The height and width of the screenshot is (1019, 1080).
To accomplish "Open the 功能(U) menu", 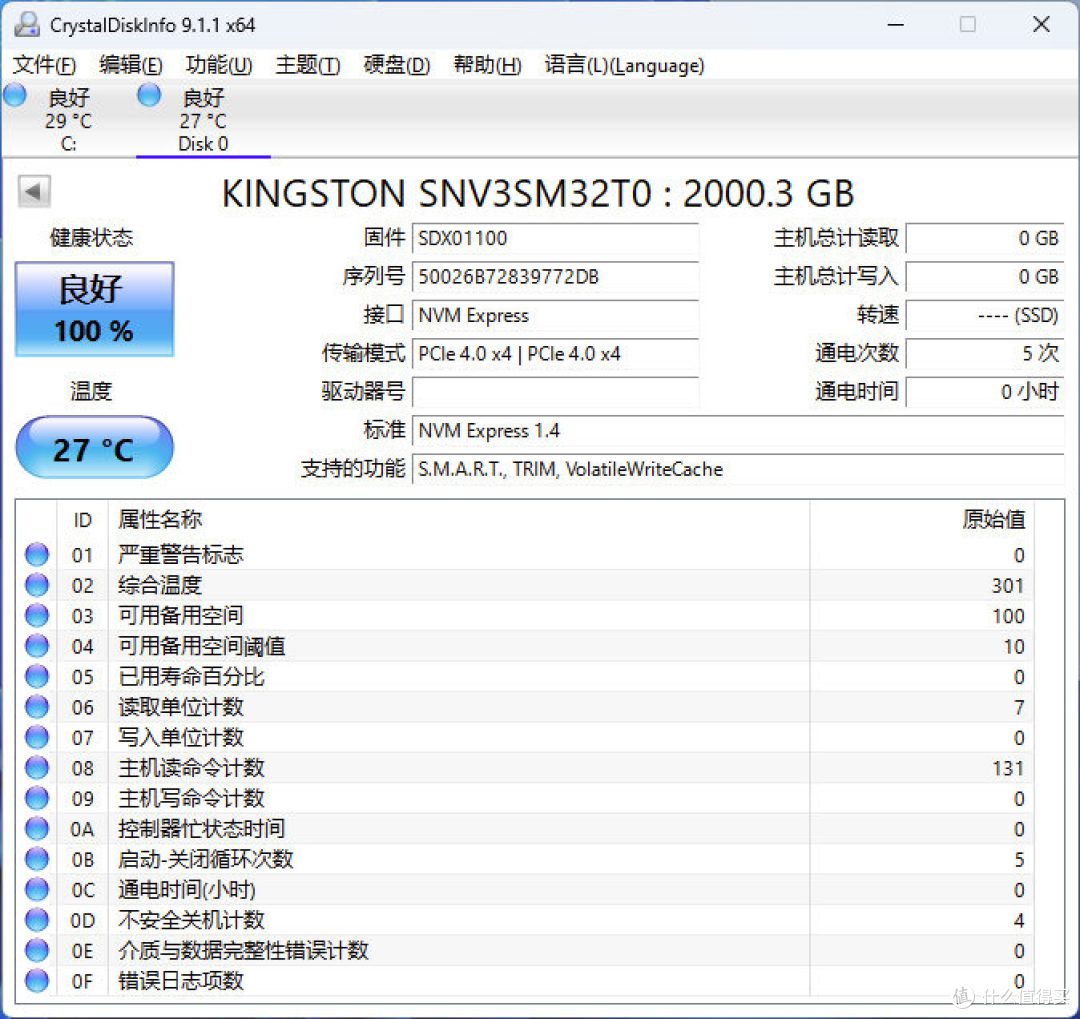I will click(x=219, y=65).
